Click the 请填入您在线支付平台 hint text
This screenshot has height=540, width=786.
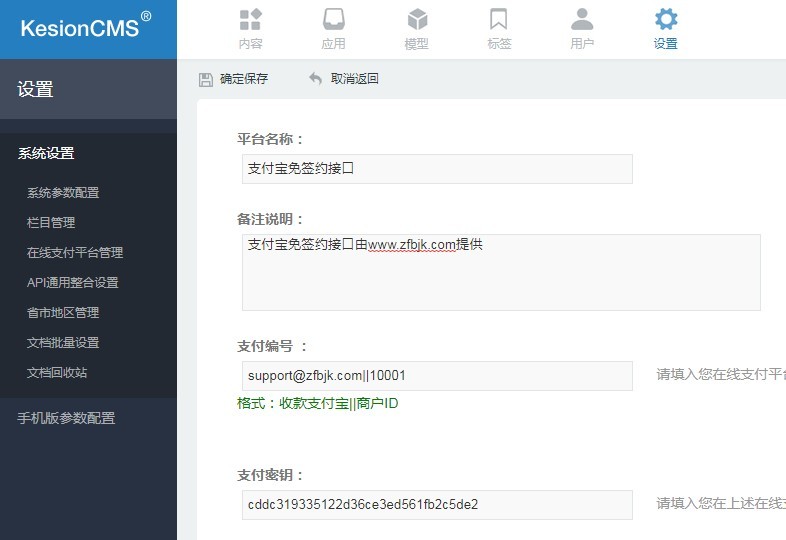(x=721, y=374)
